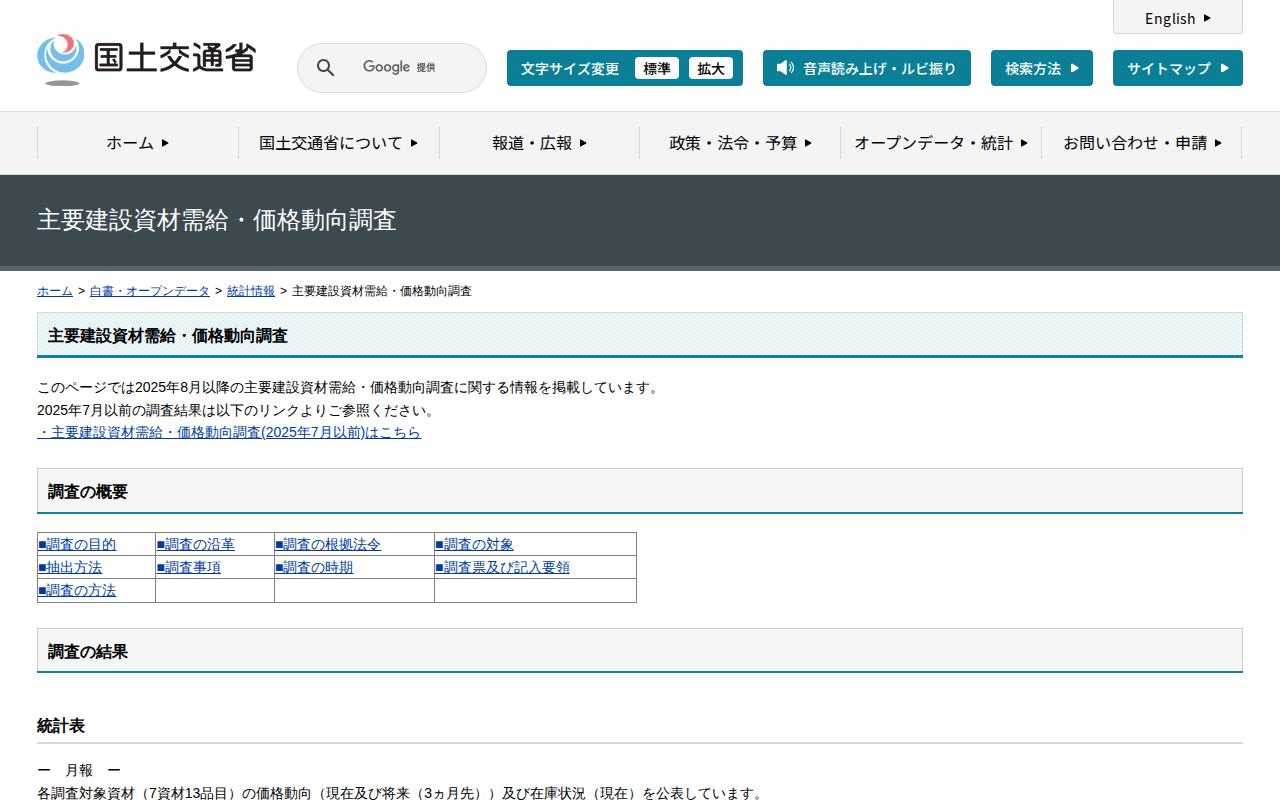Switch site language to English

[x=1177, y=18]
